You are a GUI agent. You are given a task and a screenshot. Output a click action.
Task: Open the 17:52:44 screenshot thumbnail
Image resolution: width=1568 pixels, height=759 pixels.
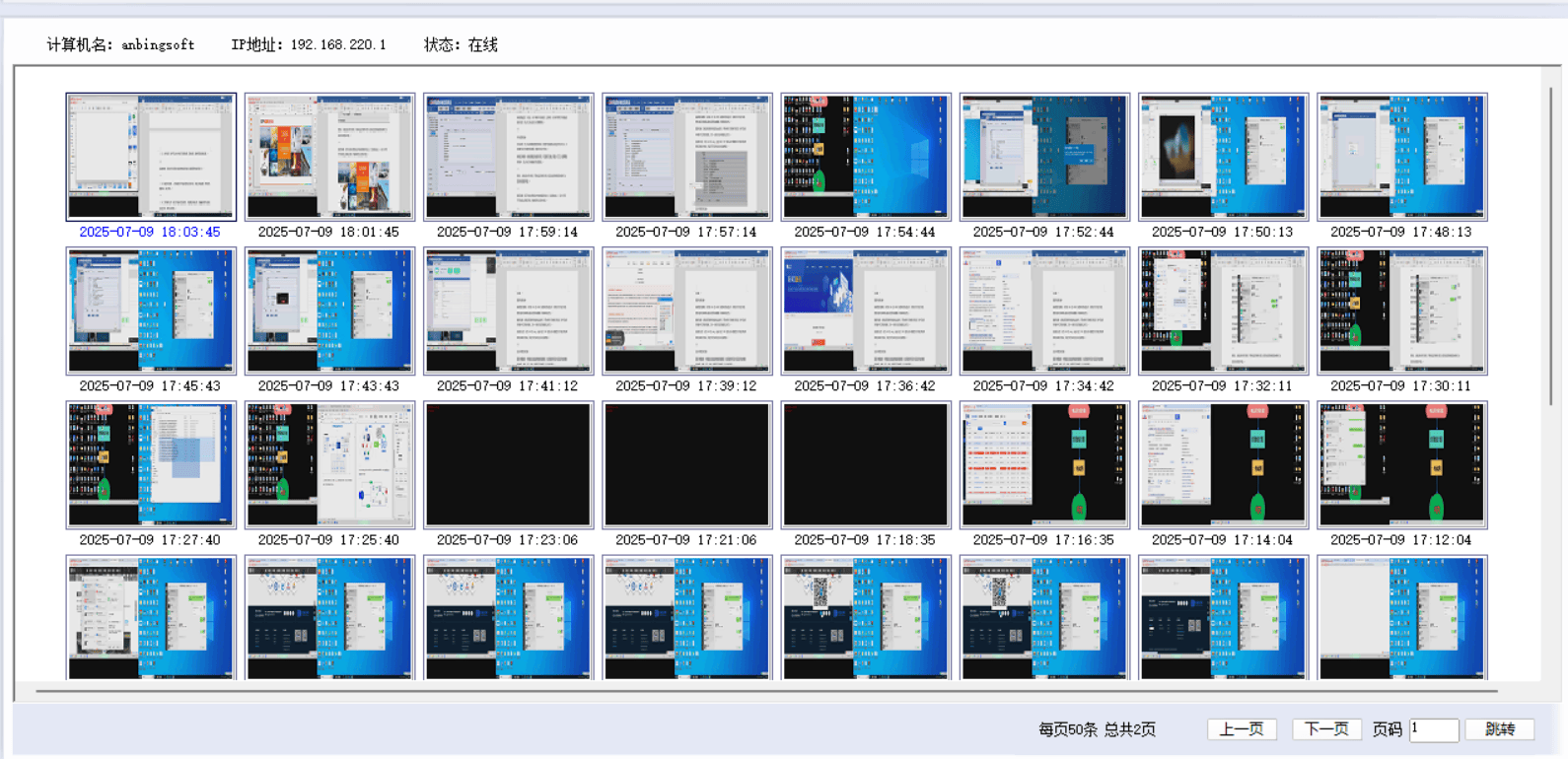tap(1043, 157)
